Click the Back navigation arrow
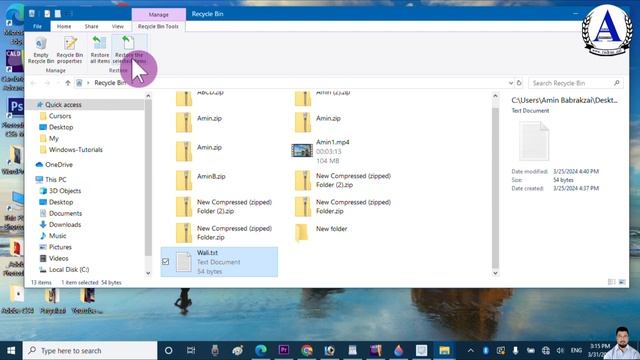The width and height of the screenshot is (640, 360). tap(33, 83)
